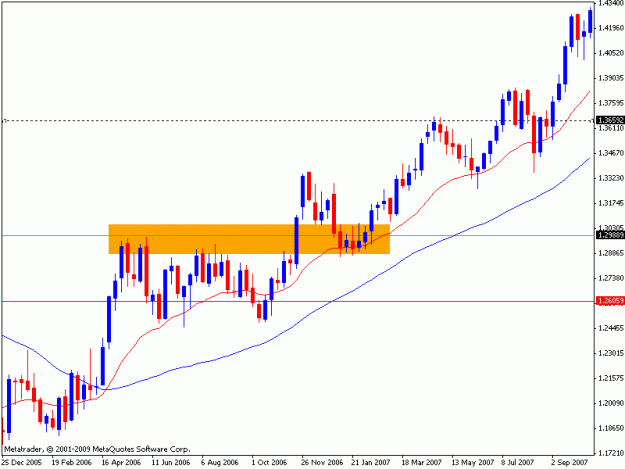Click the black 1.36592 price tag

[x=610, y=120]
